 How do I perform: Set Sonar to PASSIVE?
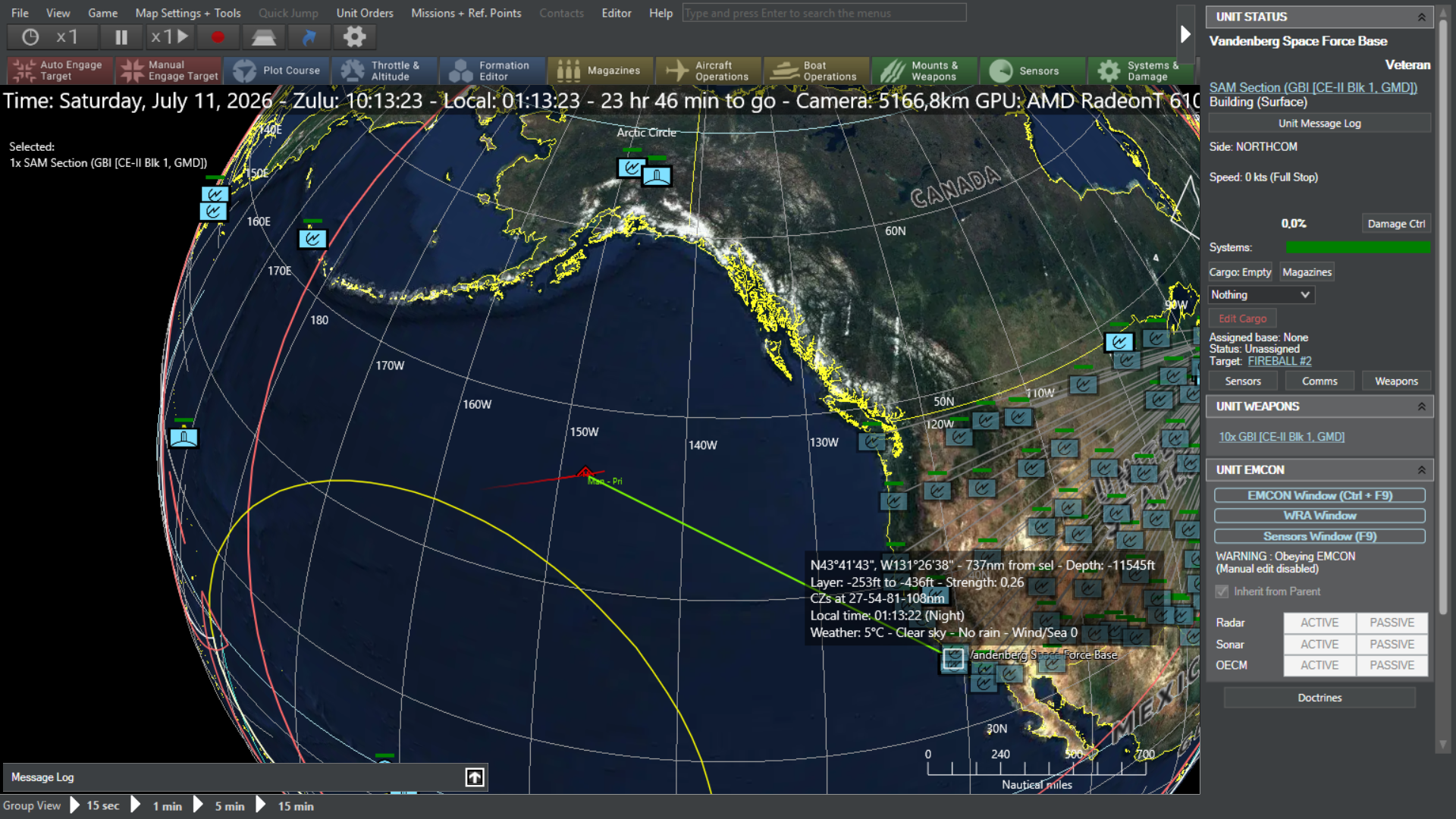point(1392,645)
